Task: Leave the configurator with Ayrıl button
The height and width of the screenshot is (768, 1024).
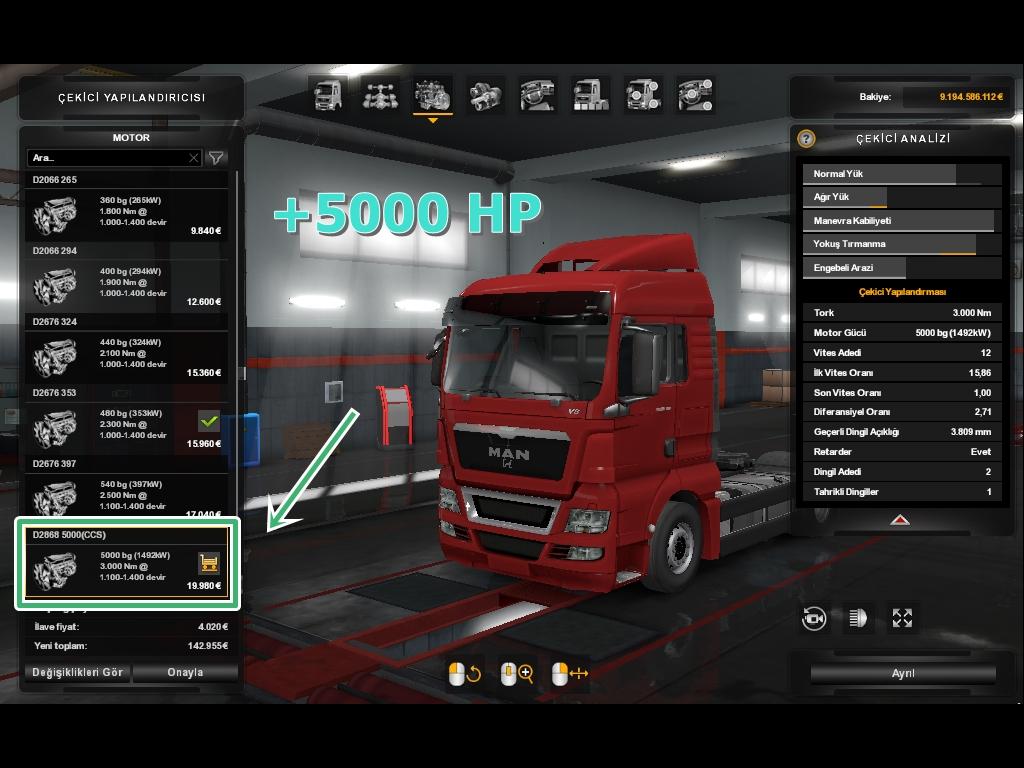Action: pos(903,673)
